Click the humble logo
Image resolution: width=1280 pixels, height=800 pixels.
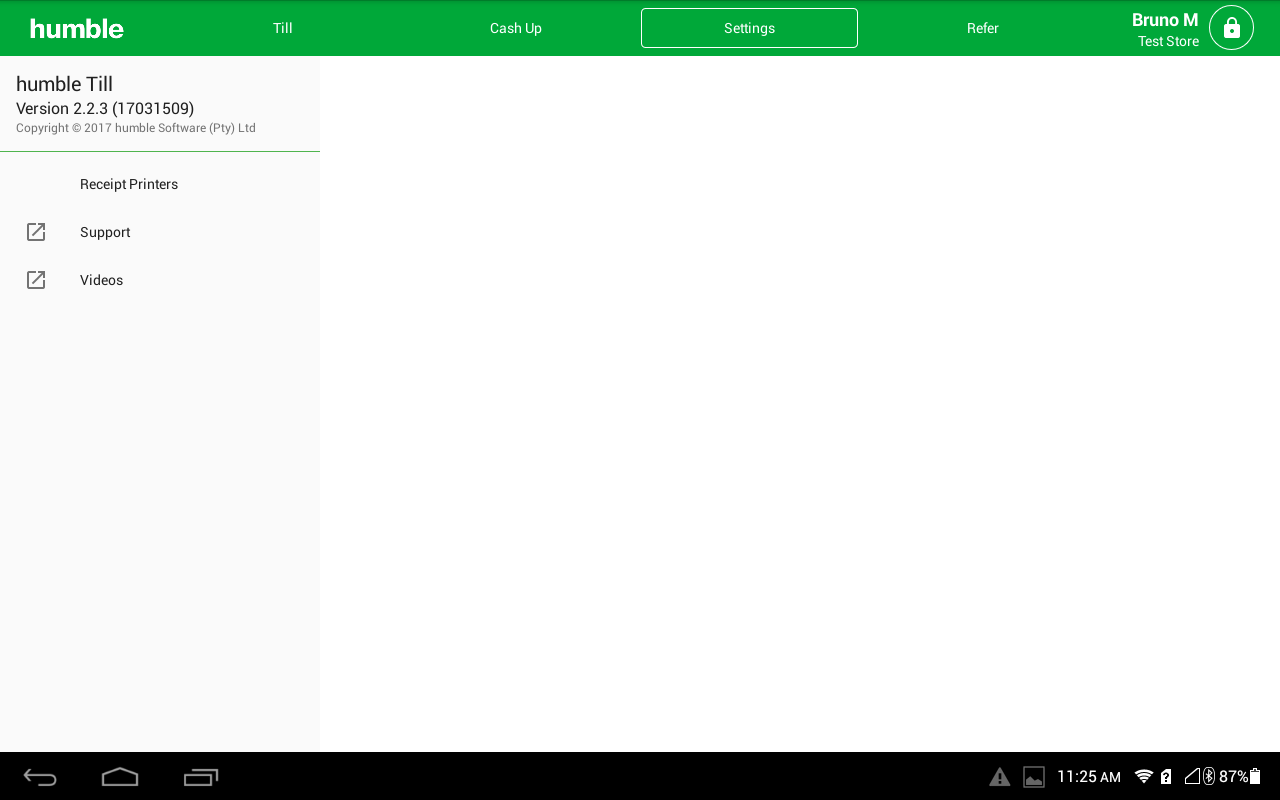77,29
